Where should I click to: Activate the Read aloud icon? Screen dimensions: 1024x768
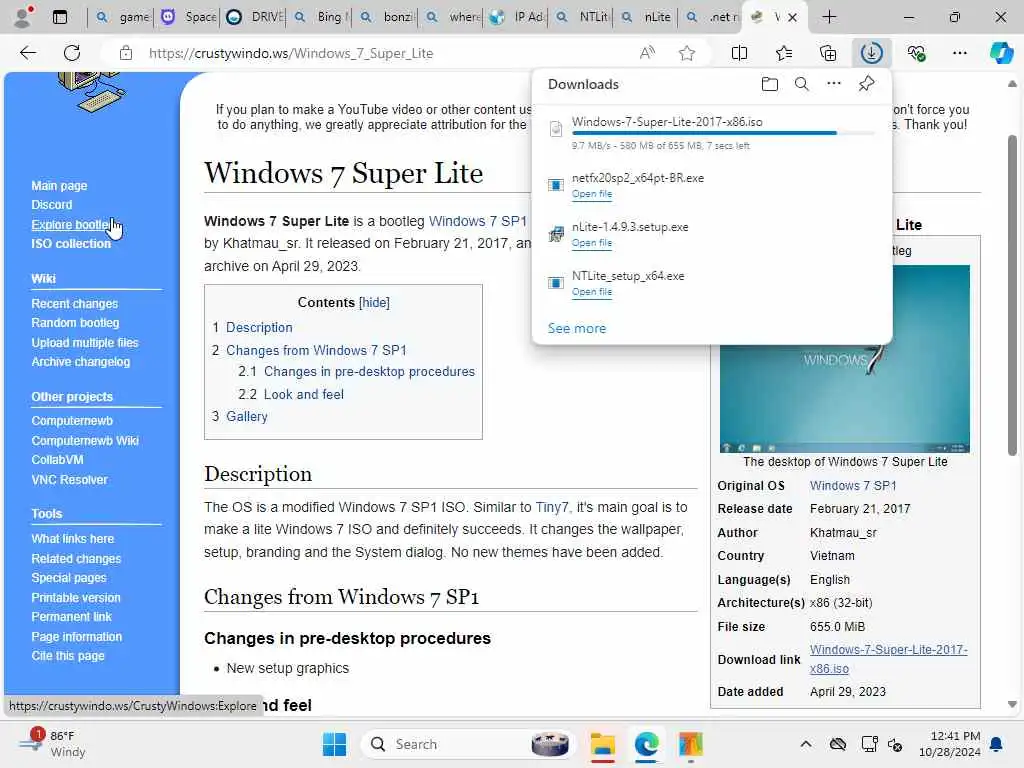pos(647,53)
